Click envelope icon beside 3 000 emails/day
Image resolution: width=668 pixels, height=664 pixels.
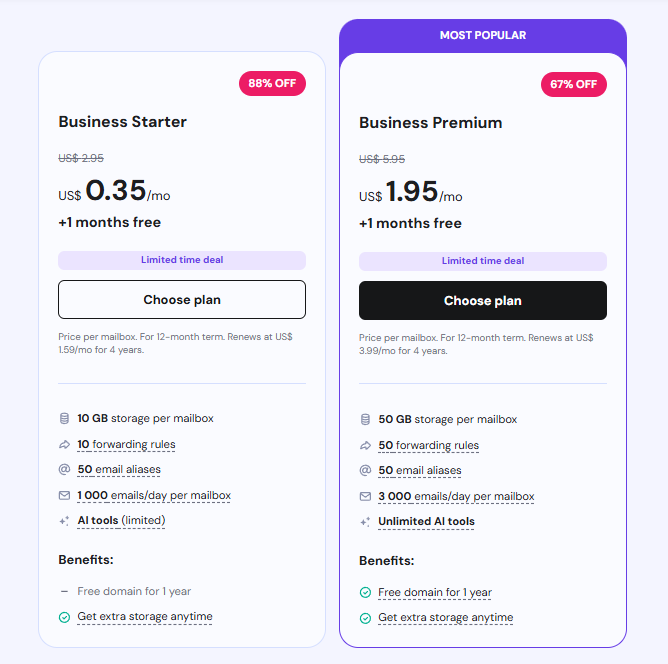coord(365,496)
